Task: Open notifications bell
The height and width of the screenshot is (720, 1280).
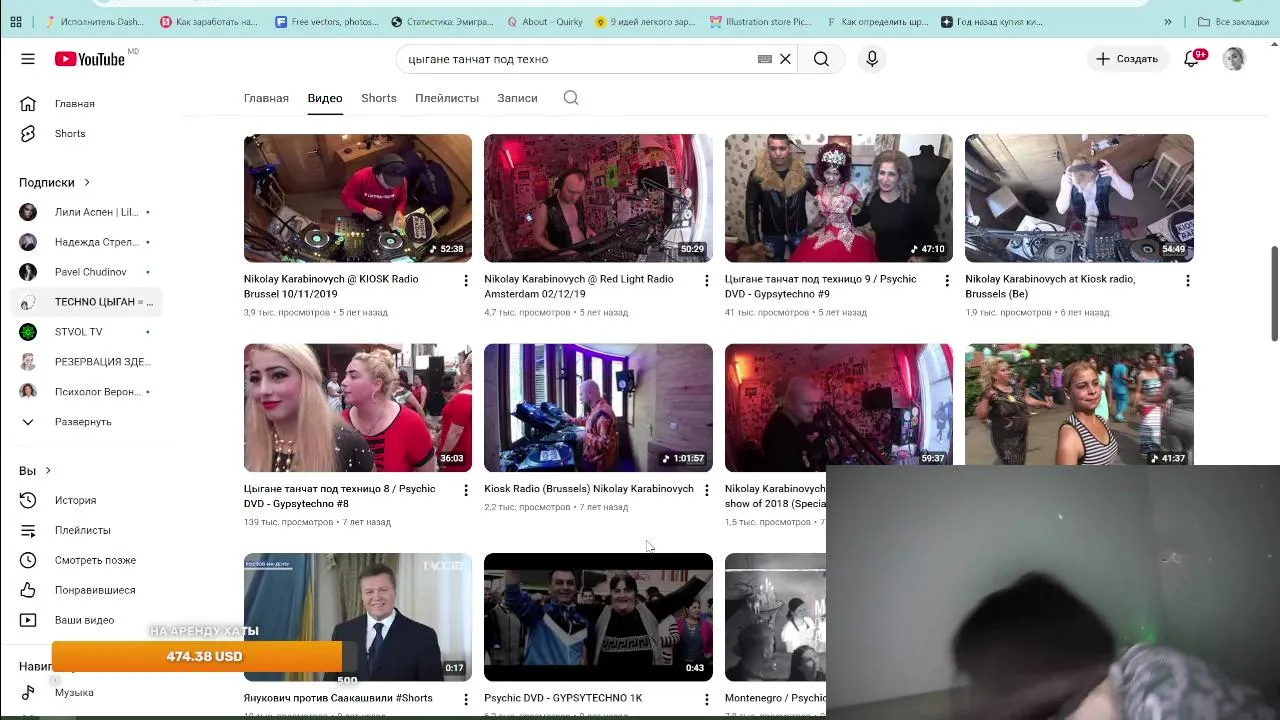Action: point(1191,59)
